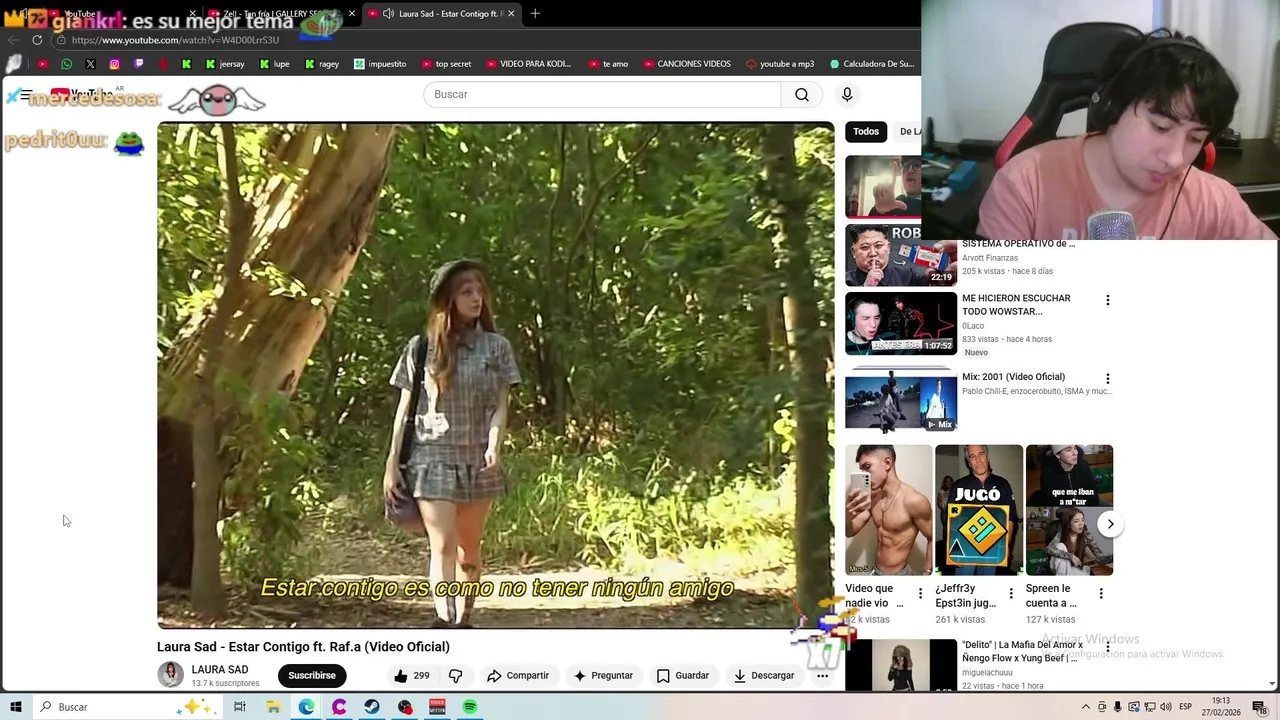The width and height of the screenshot is (1280, 720).
Task: Subscribe to LAURA SAD with Suscribirse
Action: pos(312,675)
